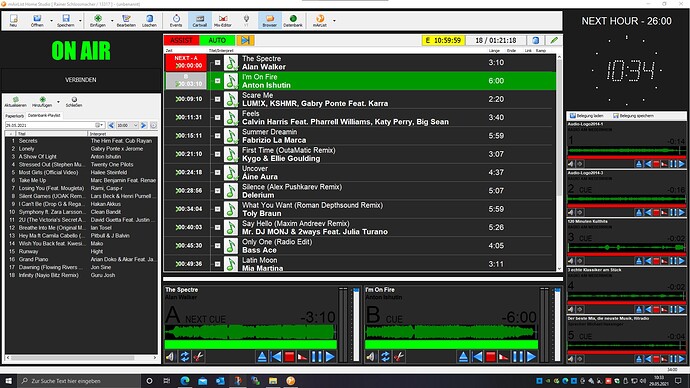The height and width of the screenshot is (388, 690).
Task: Select 'Stressed Out' by Twenty One Pilots
Action: coord(81,165)
